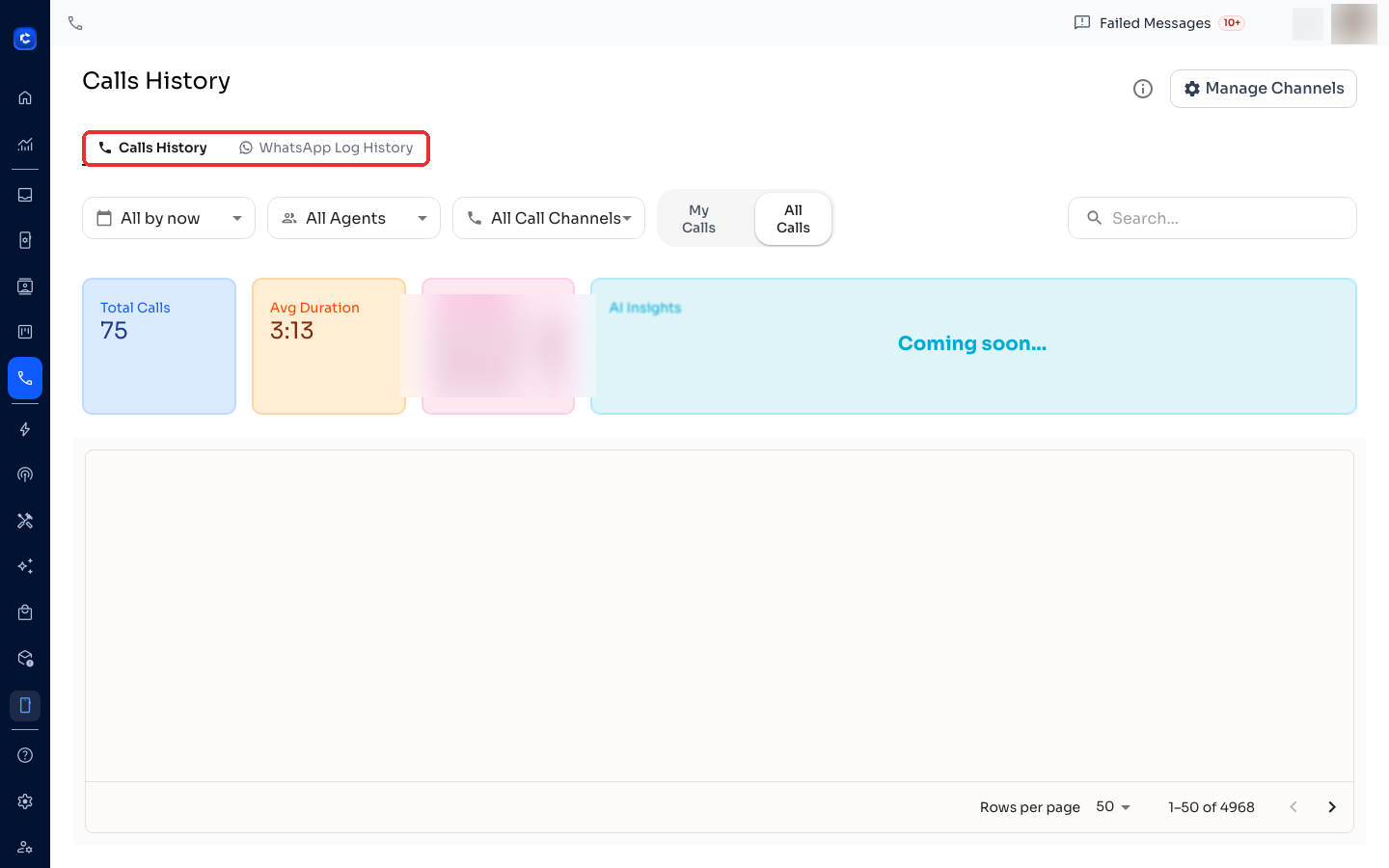Screen dimensions: 1389x868
Task: Open the kanban board icon in sidebar
Action: [25, 332]
